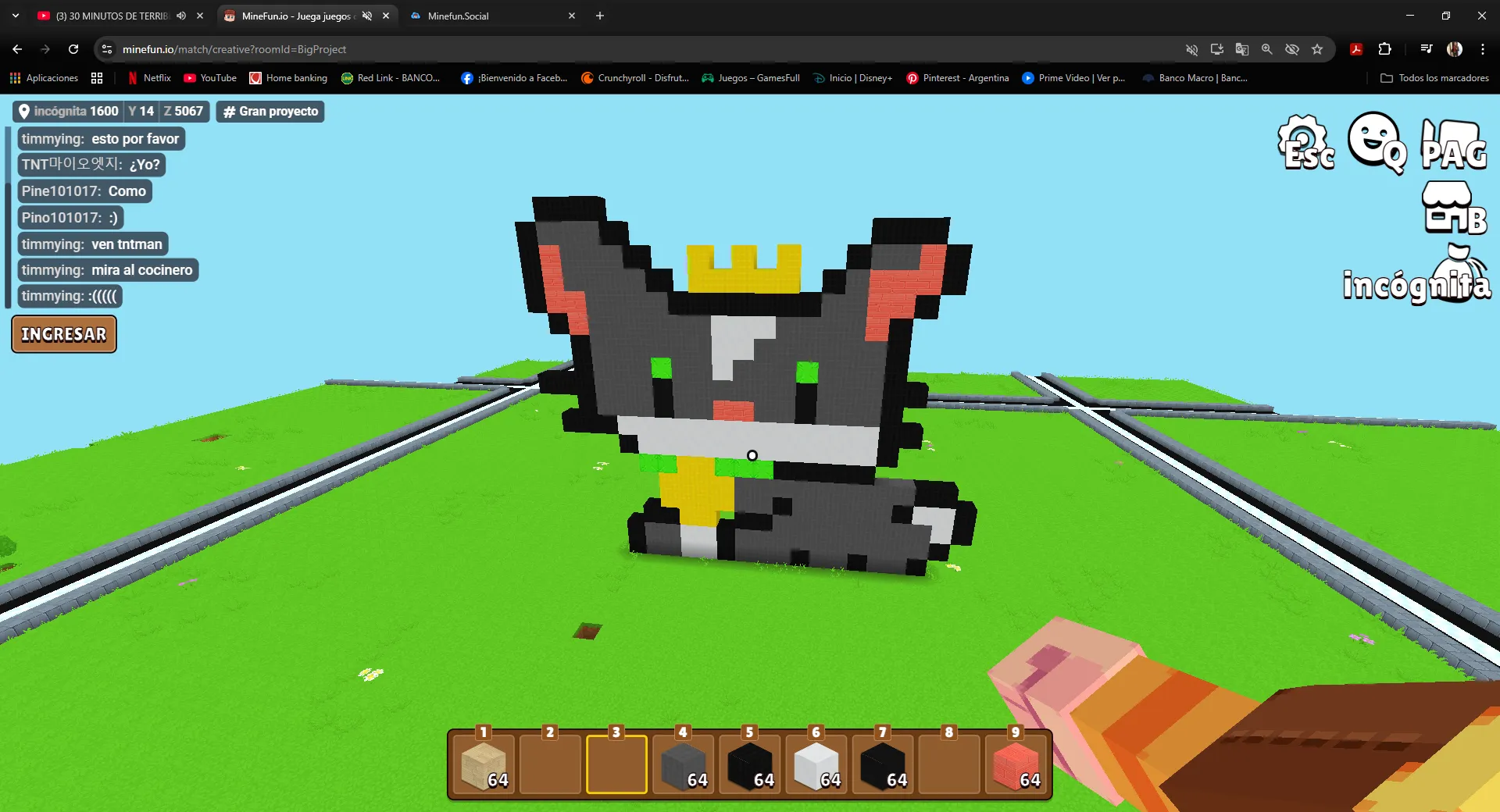Select hotbar slot 4 gray block
This screenshot has height=812, width=1500.
point(683,765)
